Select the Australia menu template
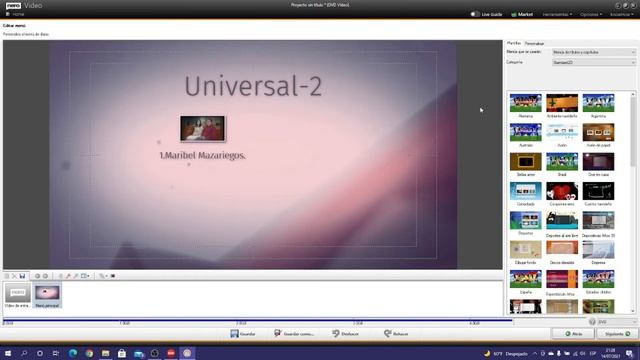This screenshot has width=640, height=360. 526,135
